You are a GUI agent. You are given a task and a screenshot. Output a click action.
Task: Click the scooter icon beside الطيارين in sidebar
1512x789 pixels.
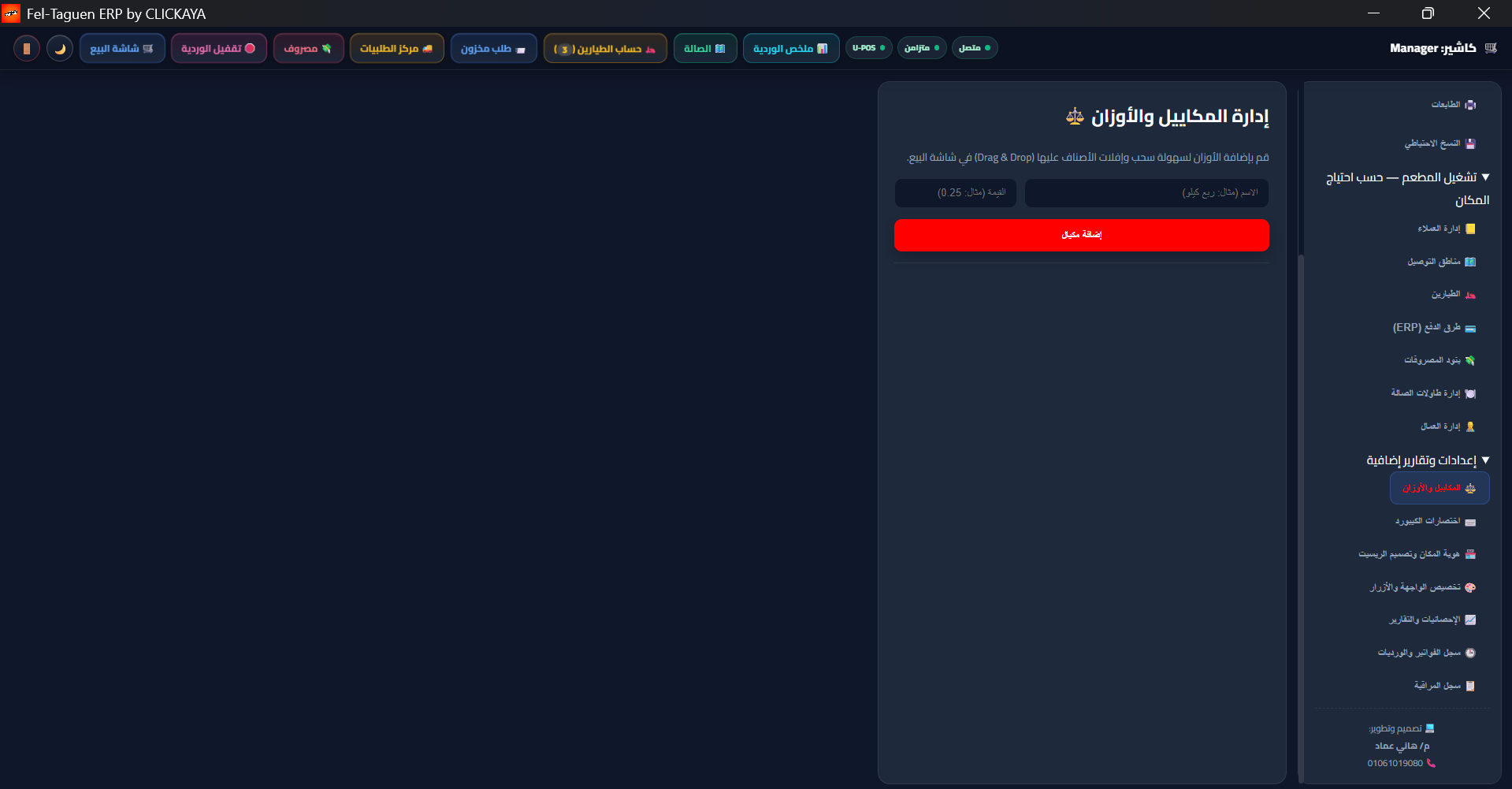1470,295
